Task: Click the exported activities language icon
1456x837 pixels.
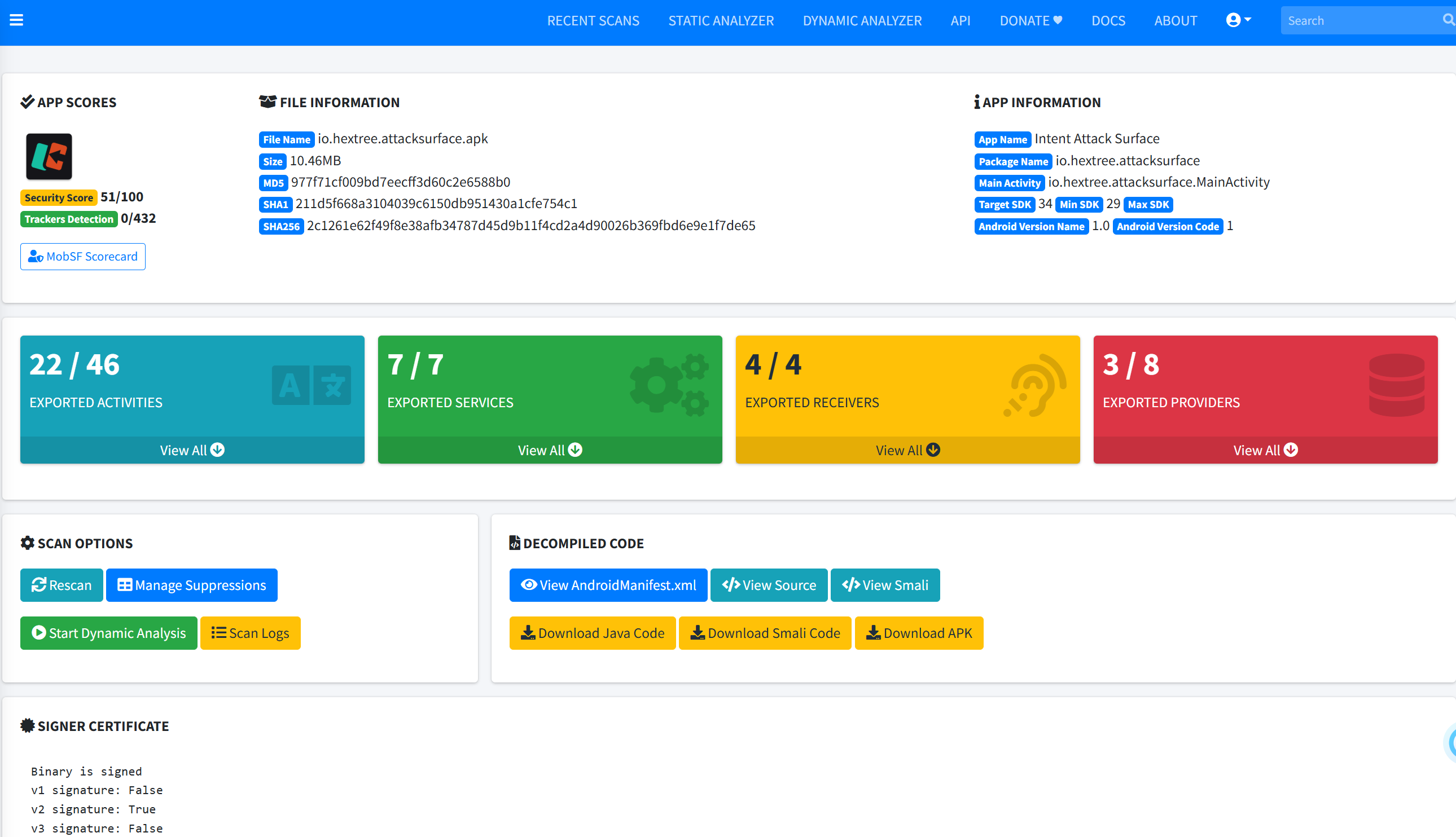Action: coord(311,385)
